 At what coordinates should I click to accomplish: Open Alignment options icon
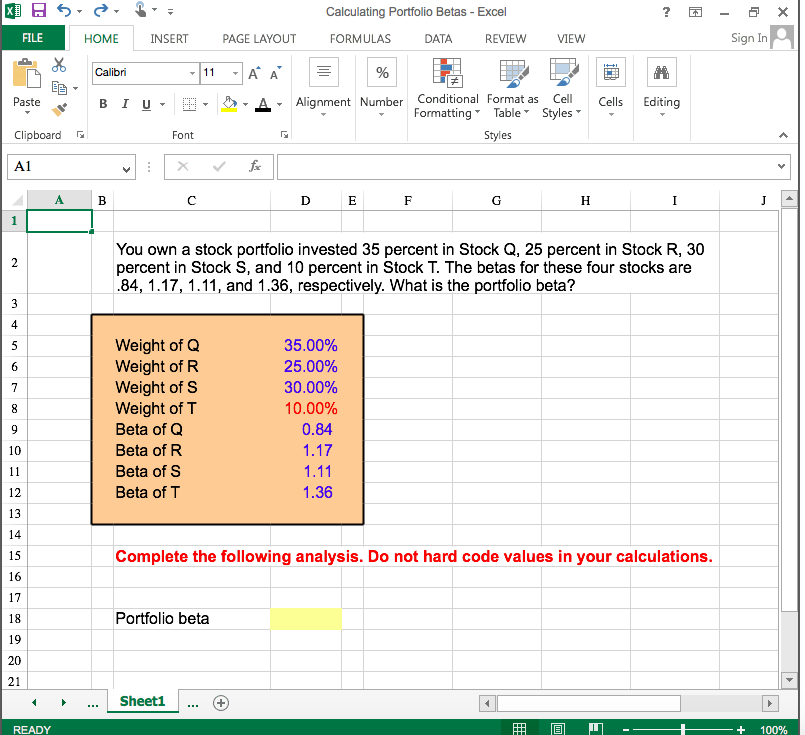[323, 72]
